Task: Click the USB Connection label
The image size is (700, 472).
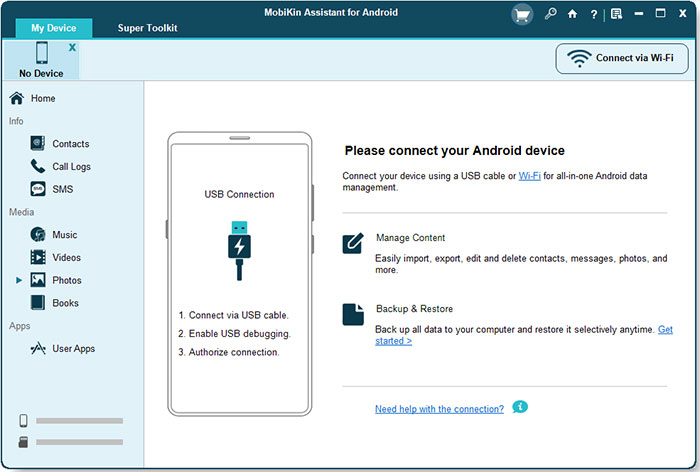Action: click(x=239, y=194)
